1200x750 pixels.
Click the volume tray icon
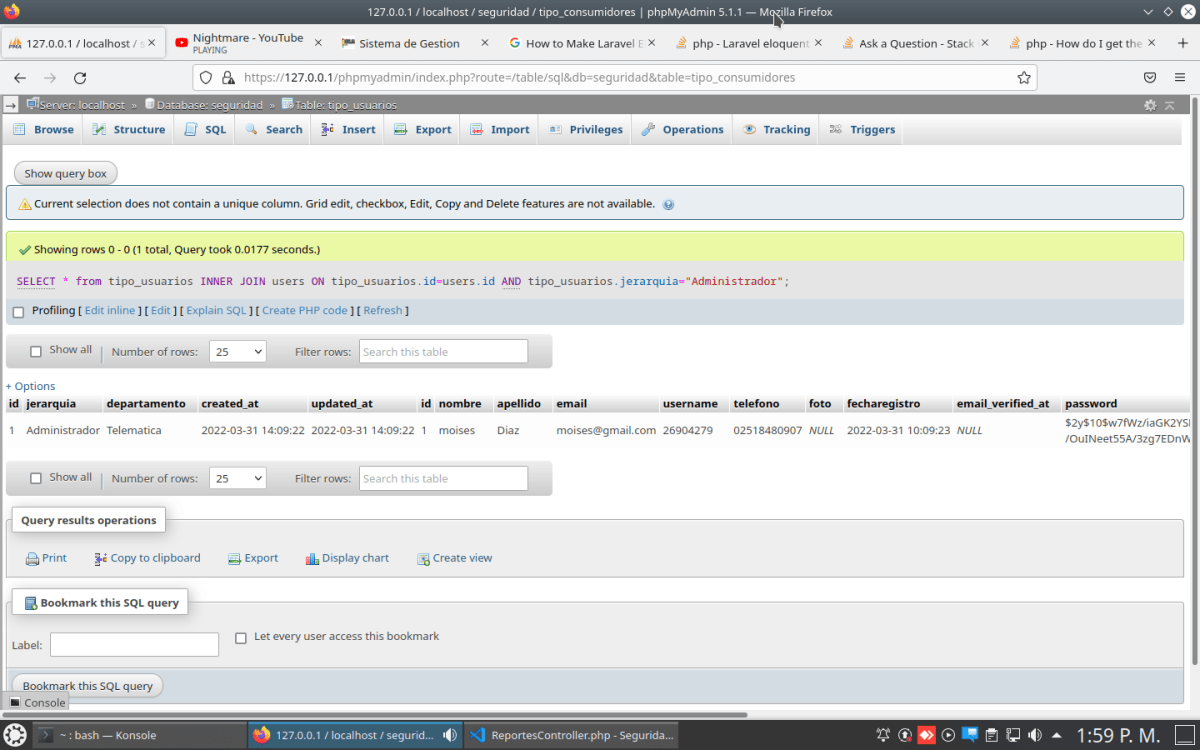tap(1037, 735)
